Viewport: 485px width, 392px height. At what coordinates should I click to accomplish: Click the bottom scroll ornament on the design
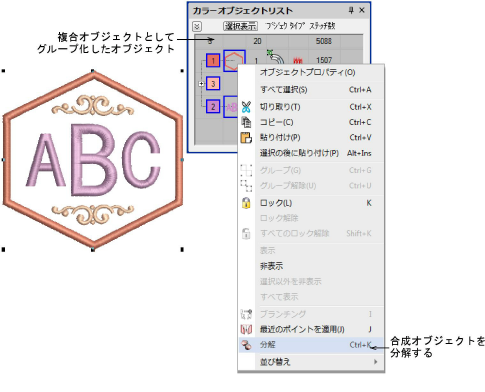(93, 214)
